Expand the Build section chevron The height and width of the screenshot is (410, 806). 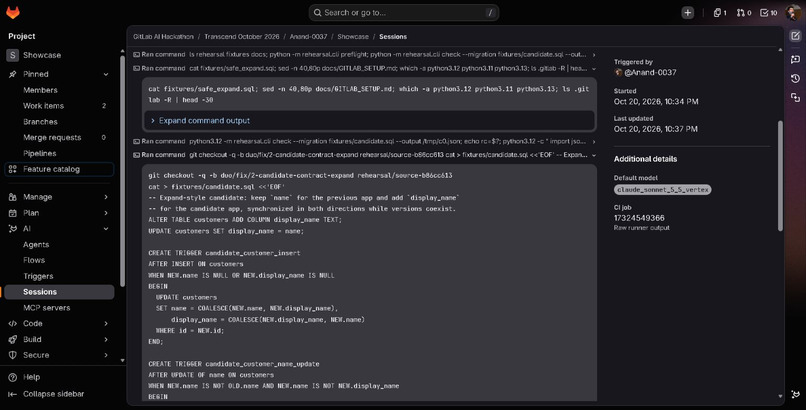pyautogui.click(x=106, y=339)
